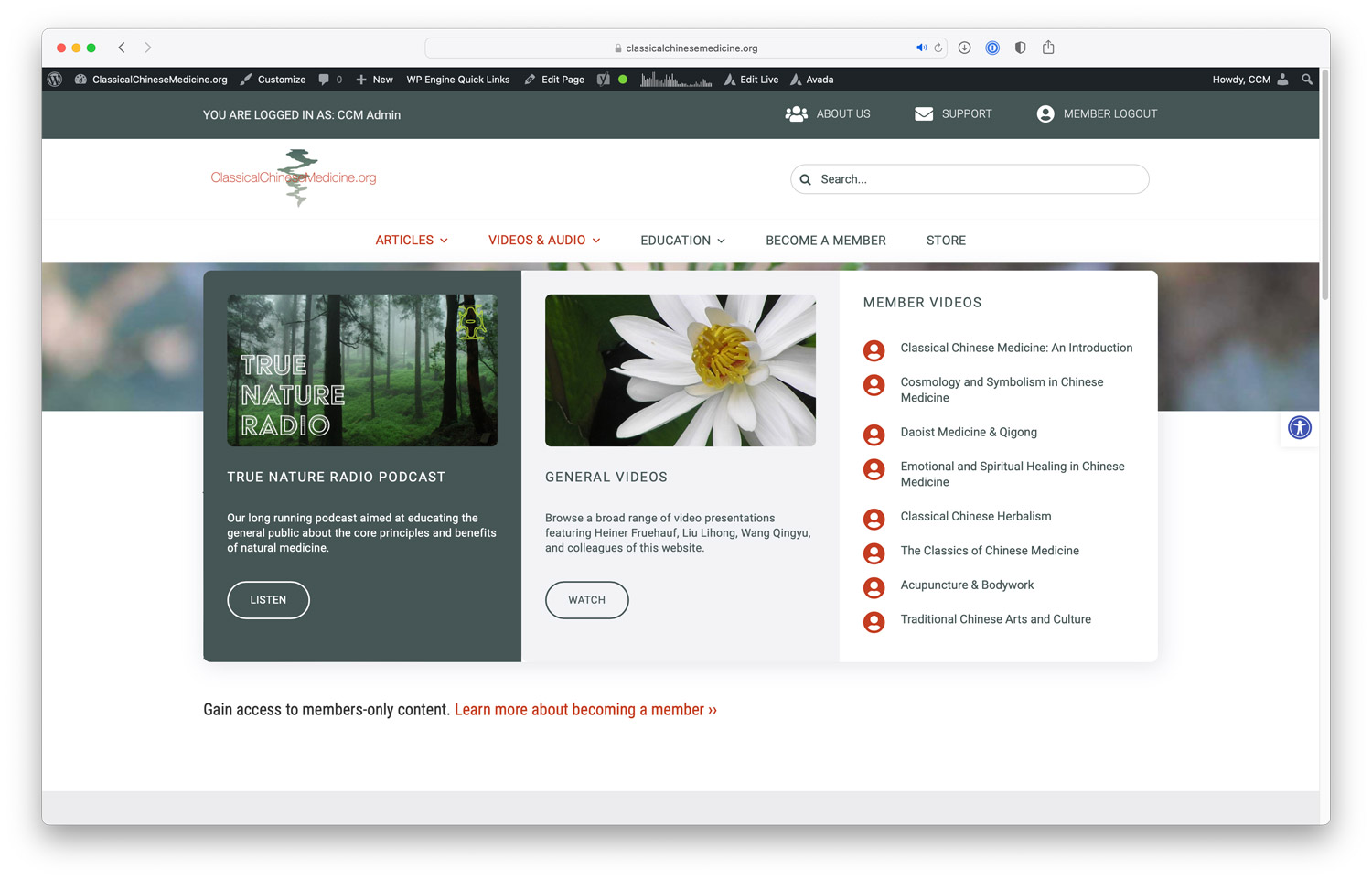This screenshot has width=1372, height=880.
Task: Click the Listen button
Action: 268,600
